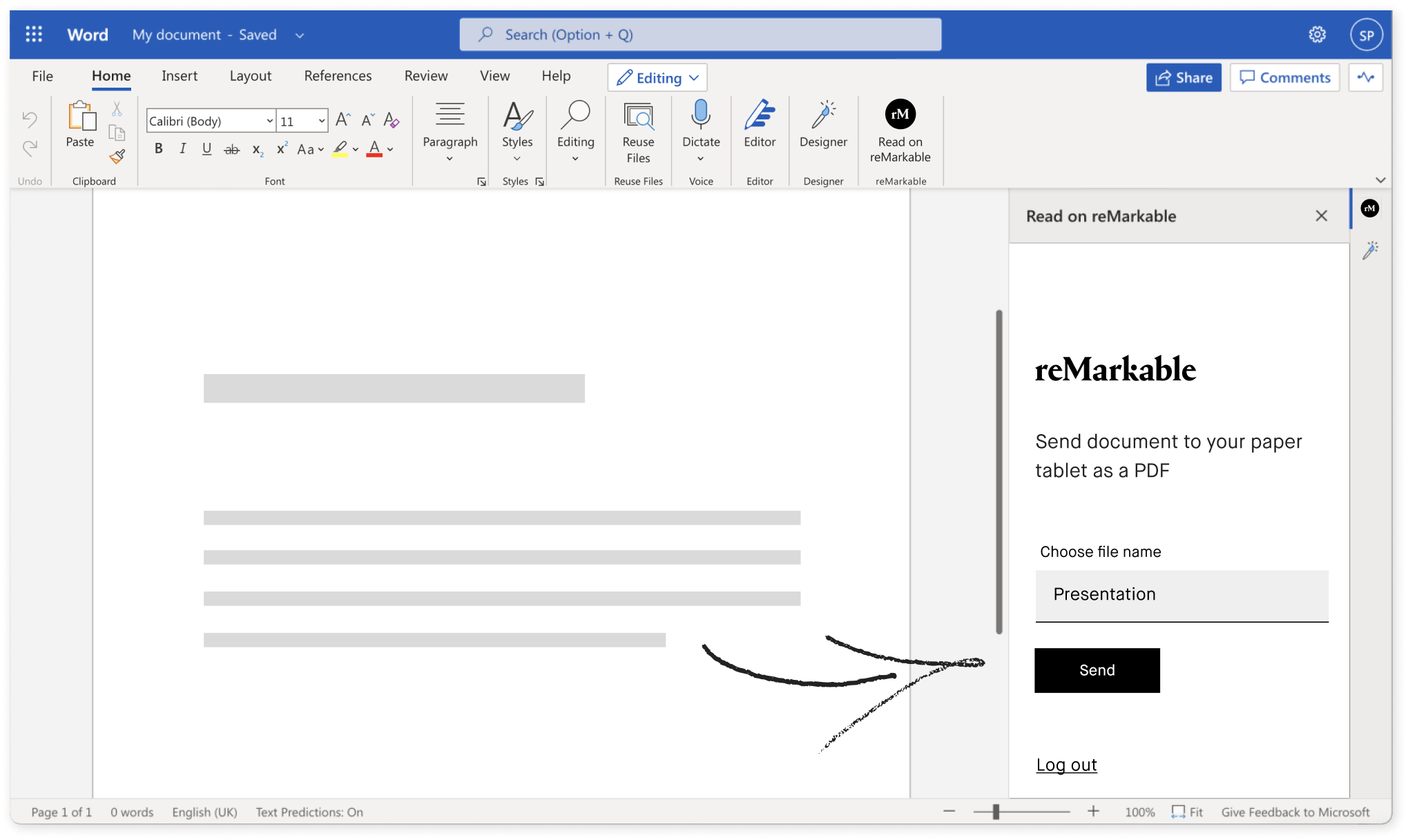Adjust the zoom slider
This screenshot has height=840, width=1408.
996,812
